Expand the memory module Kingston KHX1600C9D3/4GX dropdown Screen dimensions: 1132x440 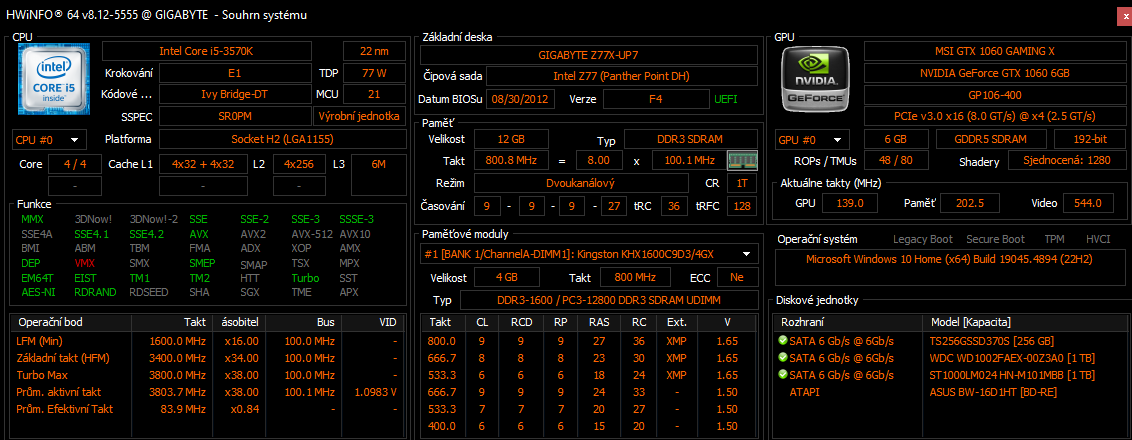[x=588, y=254]
